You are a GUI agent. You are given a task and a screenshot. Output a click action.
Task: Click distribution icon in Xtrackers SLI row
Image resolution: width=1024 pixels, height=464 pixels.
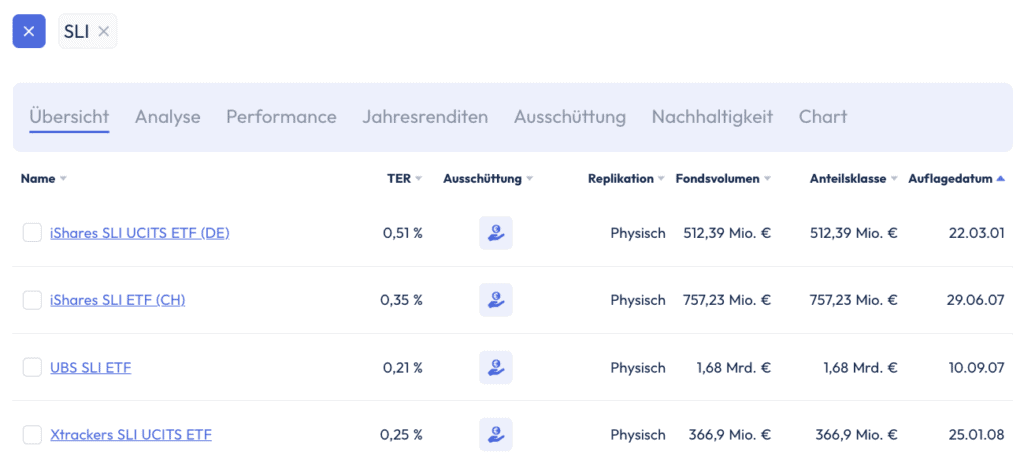[x=496, y=435]
